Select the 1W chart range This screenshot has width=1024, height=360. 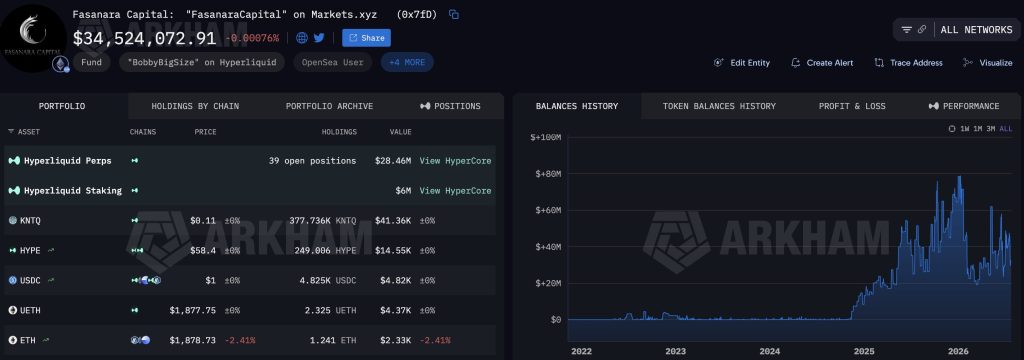(x=965, y=129)
